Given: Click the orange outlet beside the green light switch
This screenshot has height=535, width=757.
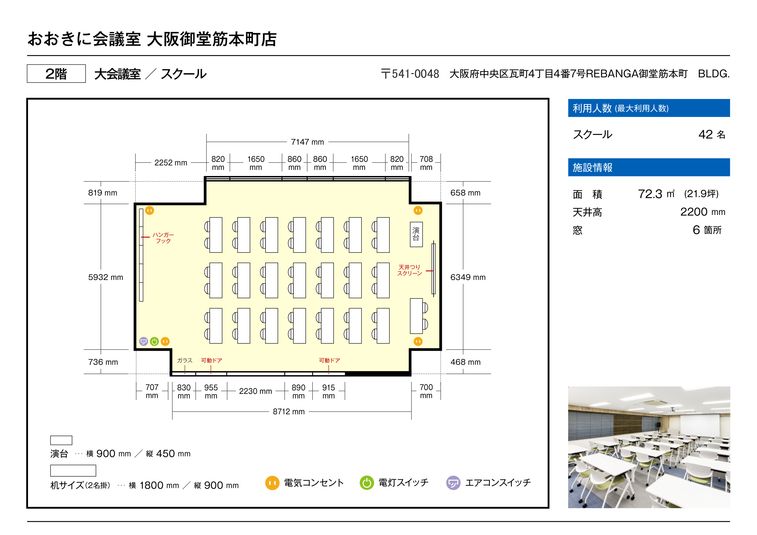Looking at the screenshot, I should click(165, 341).
